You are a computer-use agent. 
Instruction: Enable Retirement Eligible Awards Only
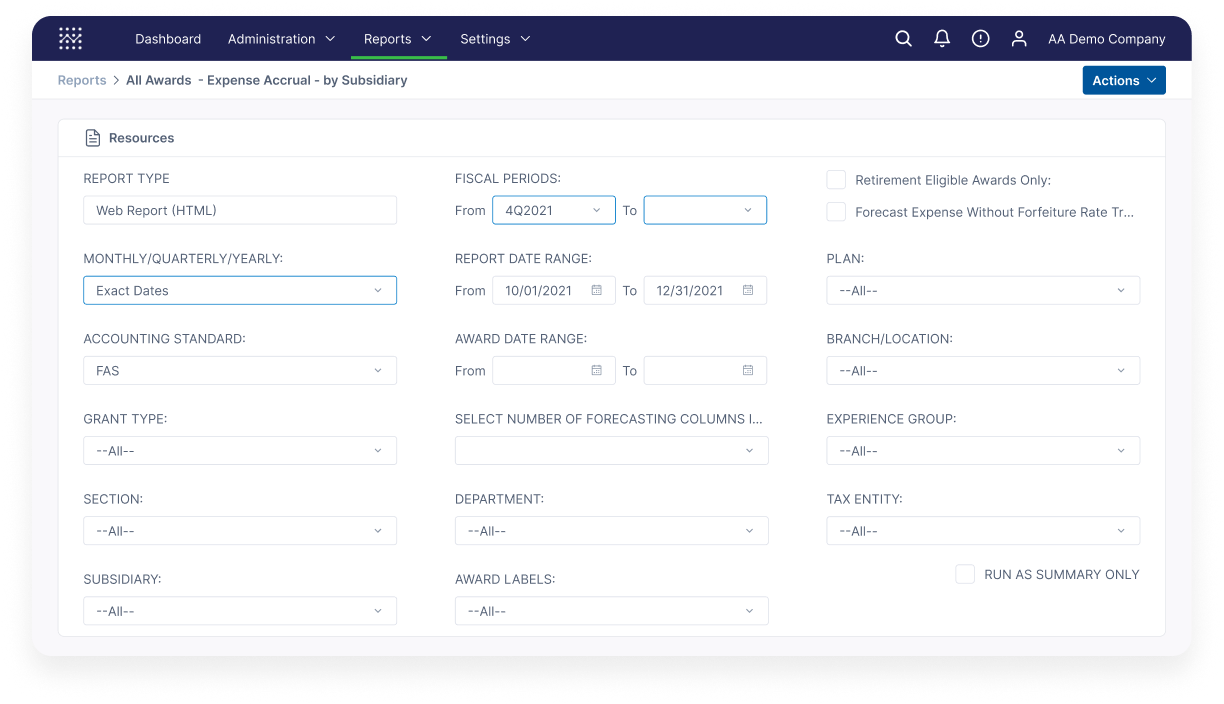point(836,180)
